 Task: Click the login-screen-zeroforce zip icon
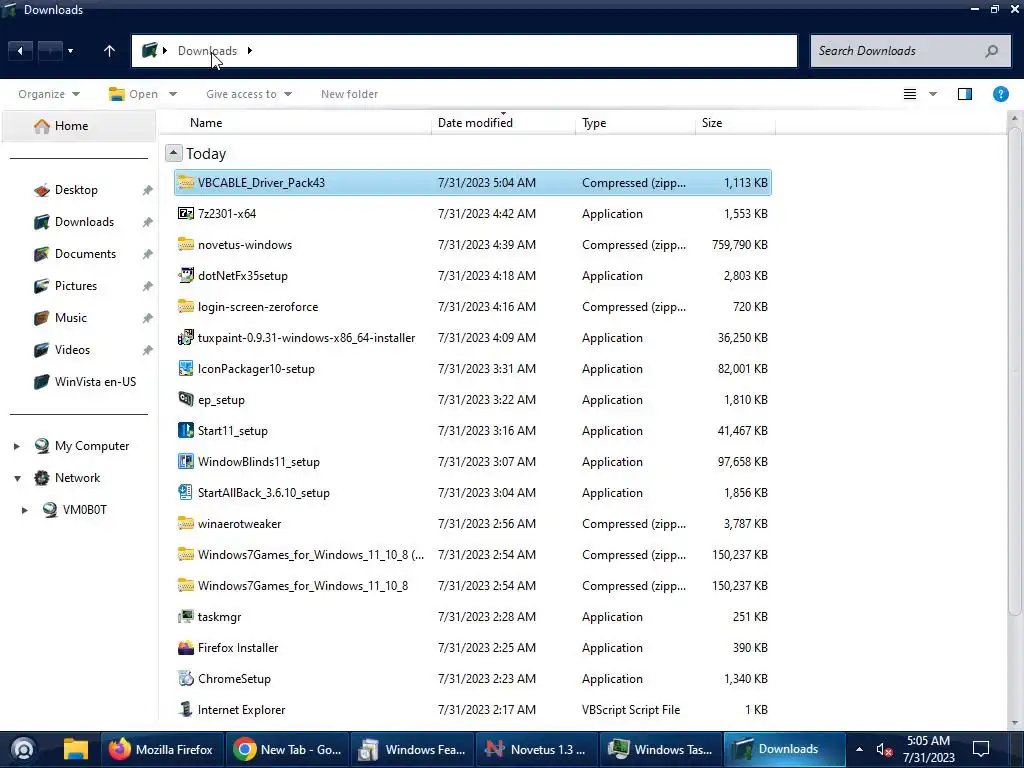pos(186,307)
